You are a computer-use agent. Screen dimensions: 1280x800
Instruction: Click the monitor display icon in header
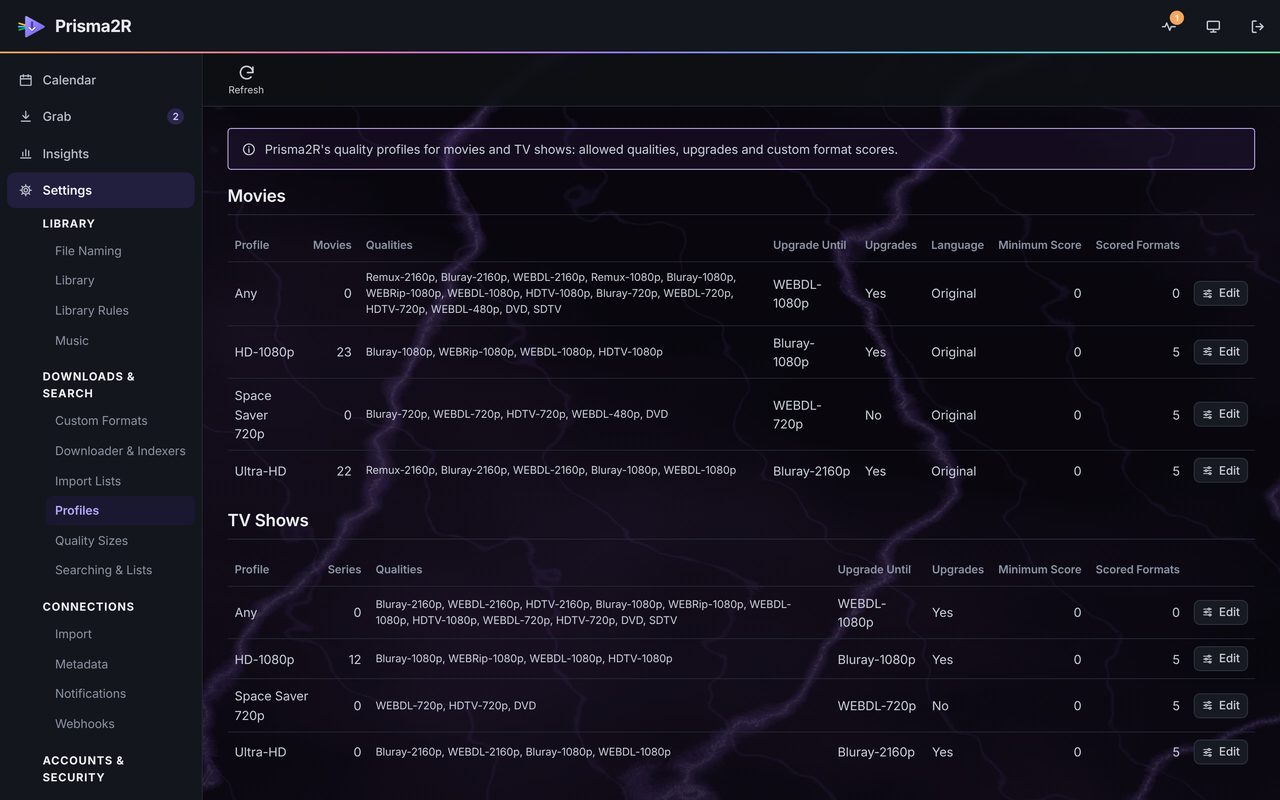[x=1213, y=27]
